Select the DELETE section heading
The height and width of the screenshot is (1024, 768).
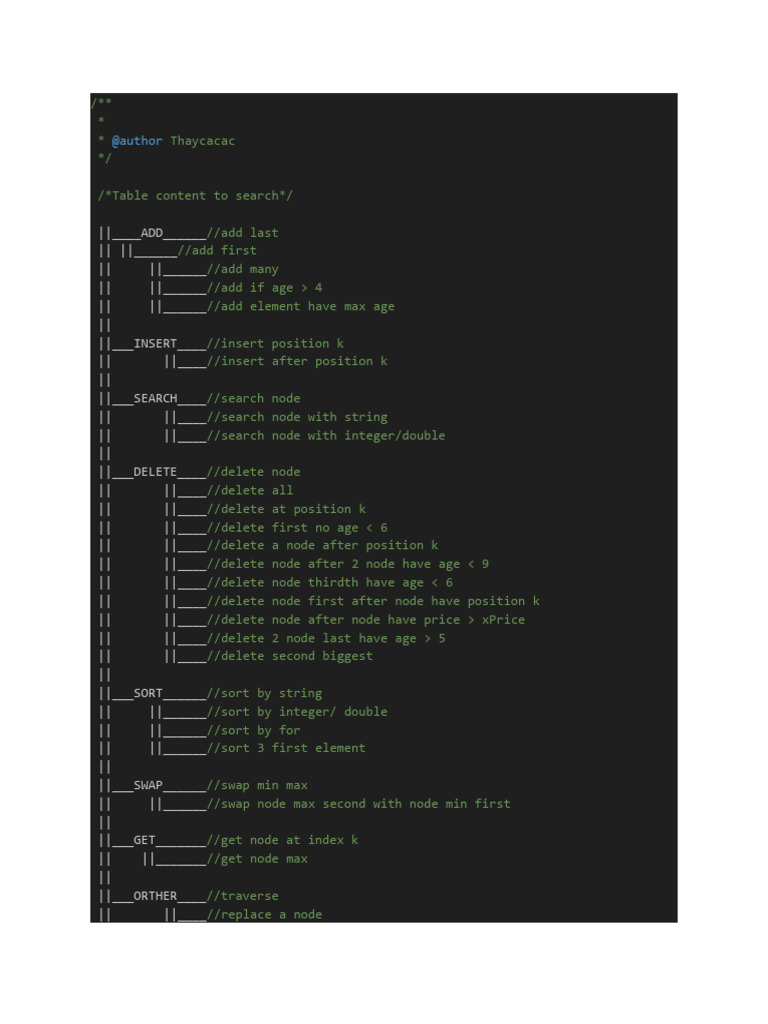coord(155,472)
